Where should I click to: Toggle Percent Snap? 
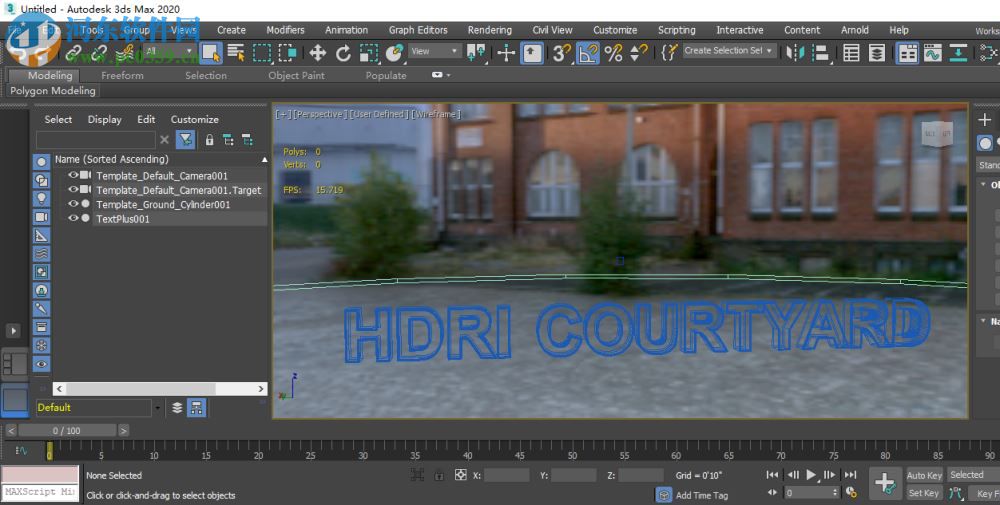(x=613, y=53)
